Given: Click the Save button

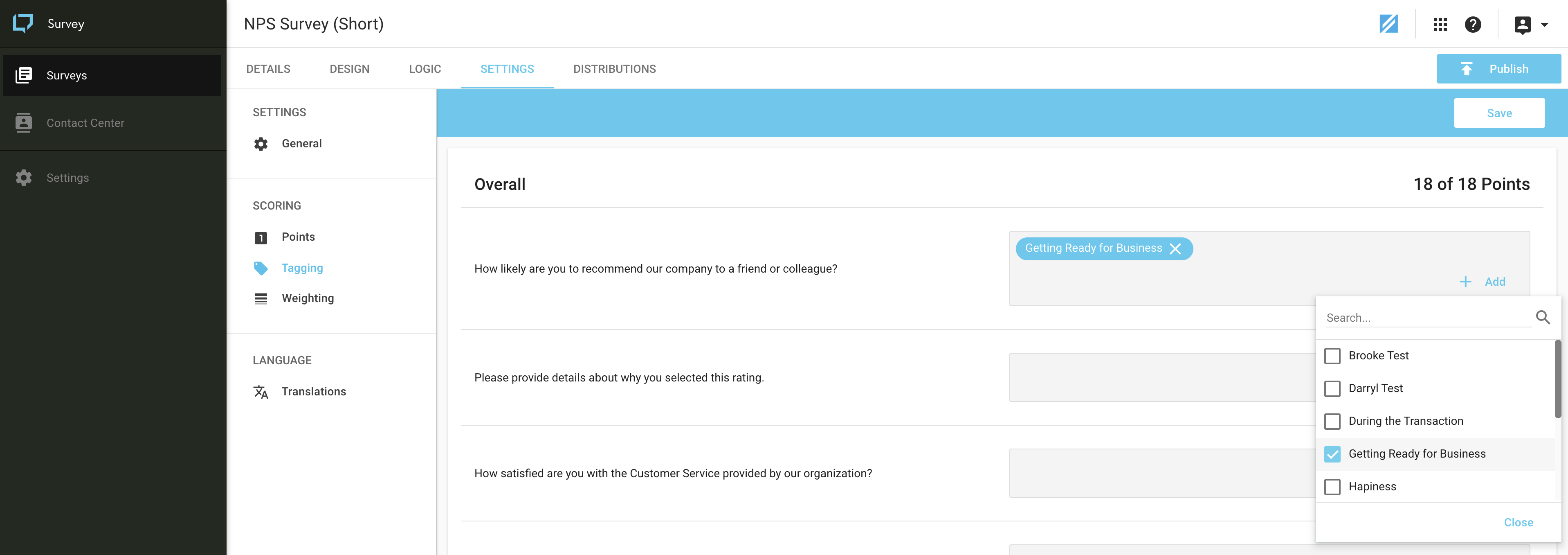Looking at the screenshot, I should pyautogui.click(x=1499, y=113).
